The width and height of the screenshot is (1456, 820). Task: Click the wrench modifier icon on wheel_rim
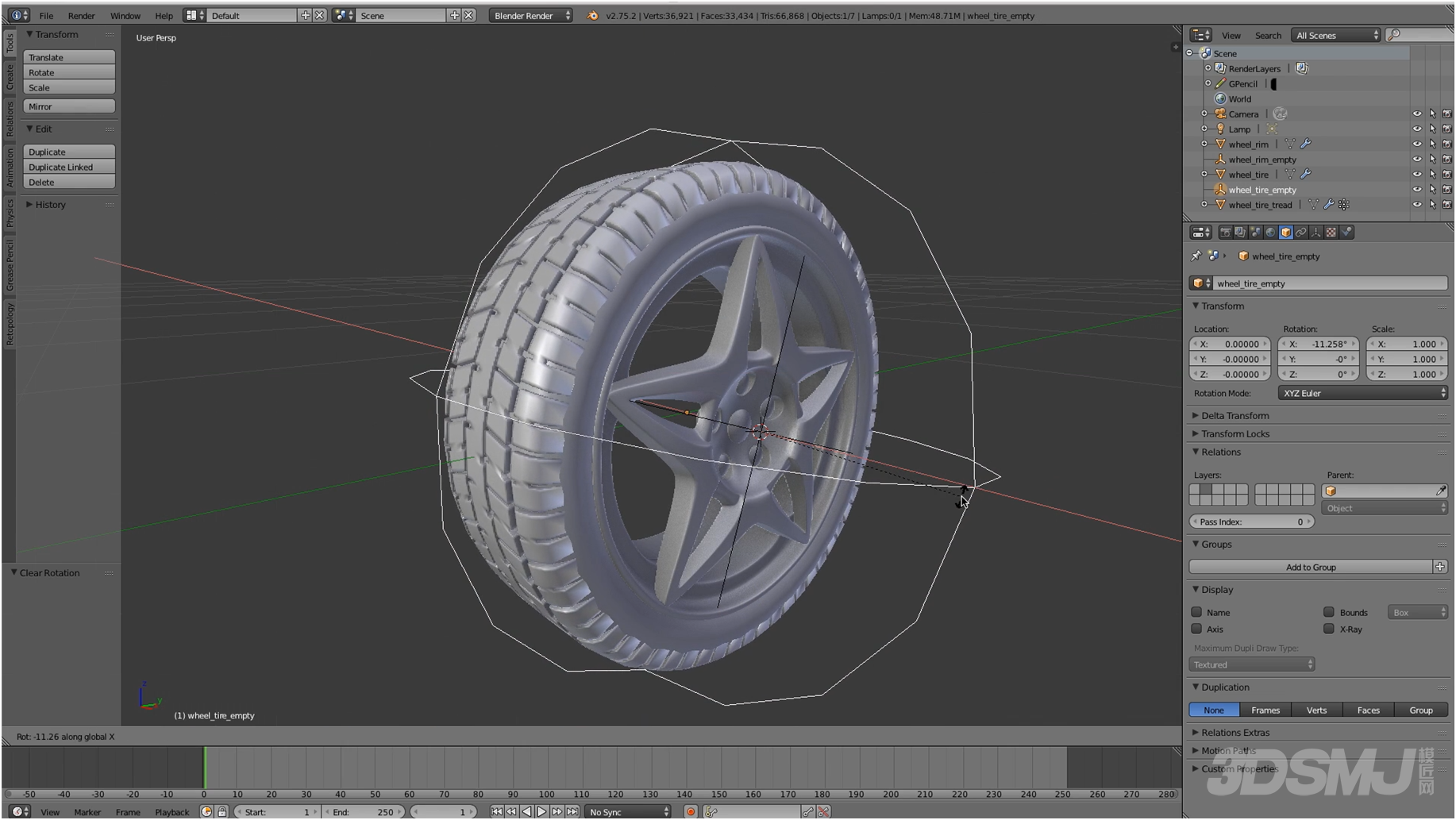click(x=1305, y=144)
